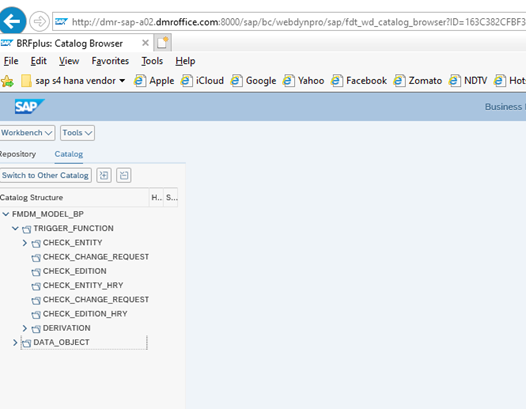Click the CHECK_EDITION_HRY folder icon
The height and width of the screenshot is (409, 526).
point(36,314)
